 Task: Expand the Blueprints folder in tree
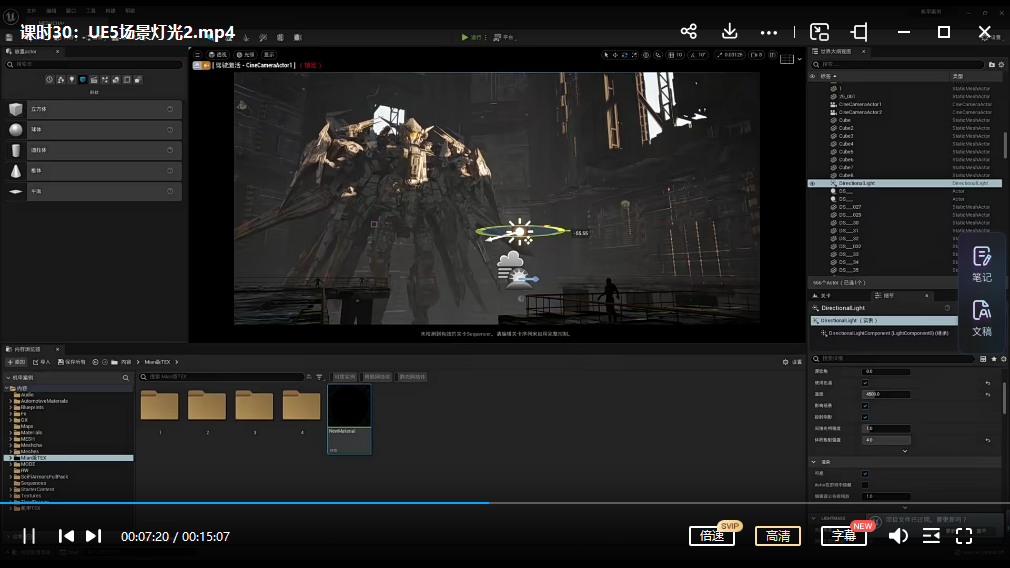click(10, 408)
